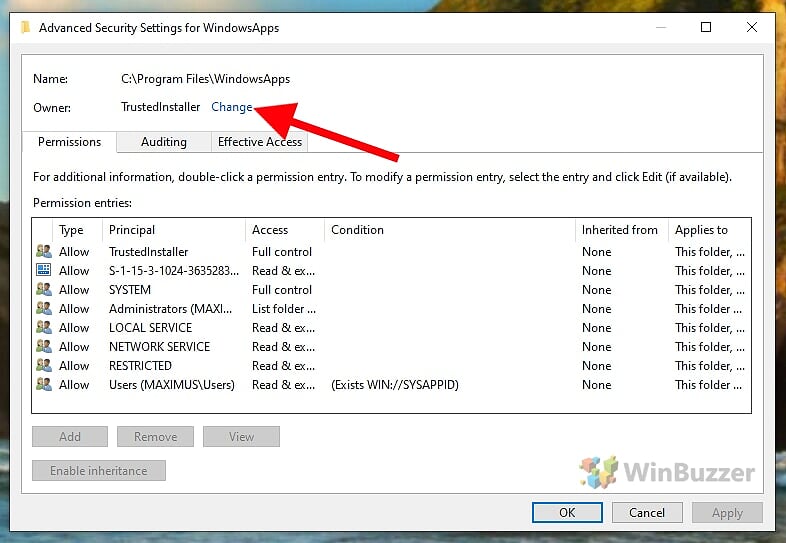786x543 pixels.
Task: Select the RESTRICTED principal entry
Action: coord(140,366)
